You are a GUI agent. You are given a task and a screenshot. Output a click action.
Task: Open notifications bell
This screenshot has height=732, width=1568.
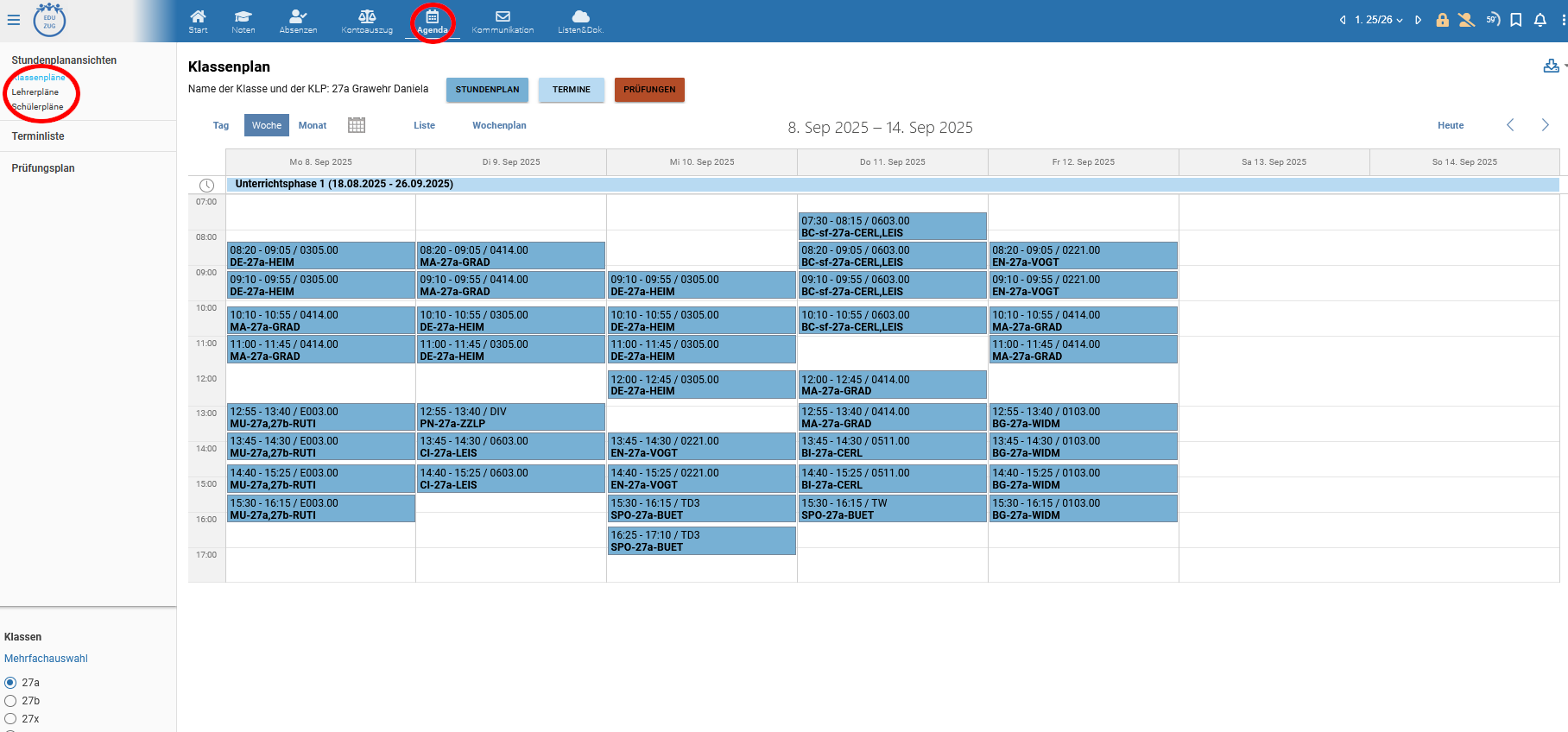pos(1540,20)
